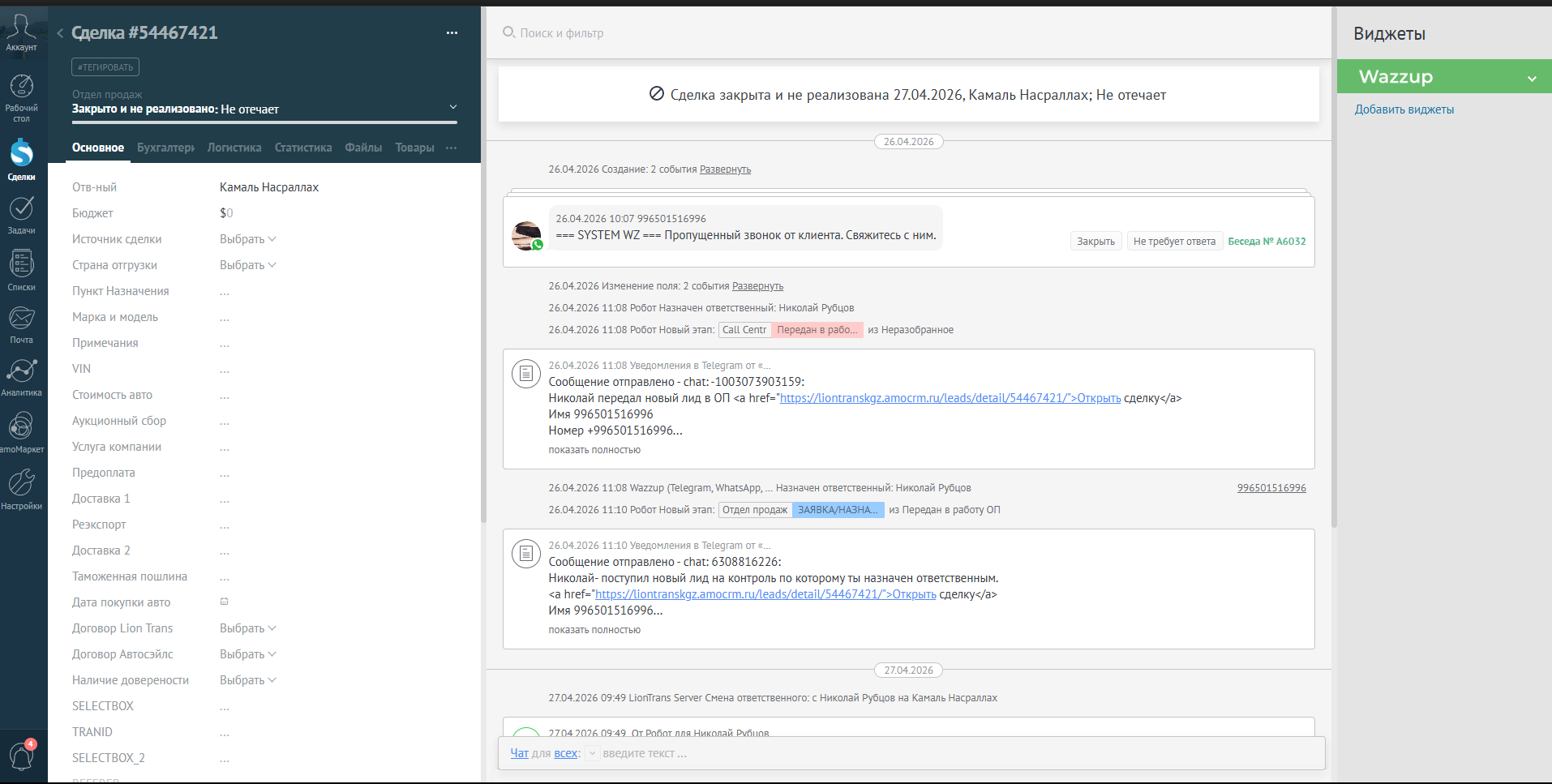
Task: Expand Изменение поля events via Развернуть
Action: [757, 286]
